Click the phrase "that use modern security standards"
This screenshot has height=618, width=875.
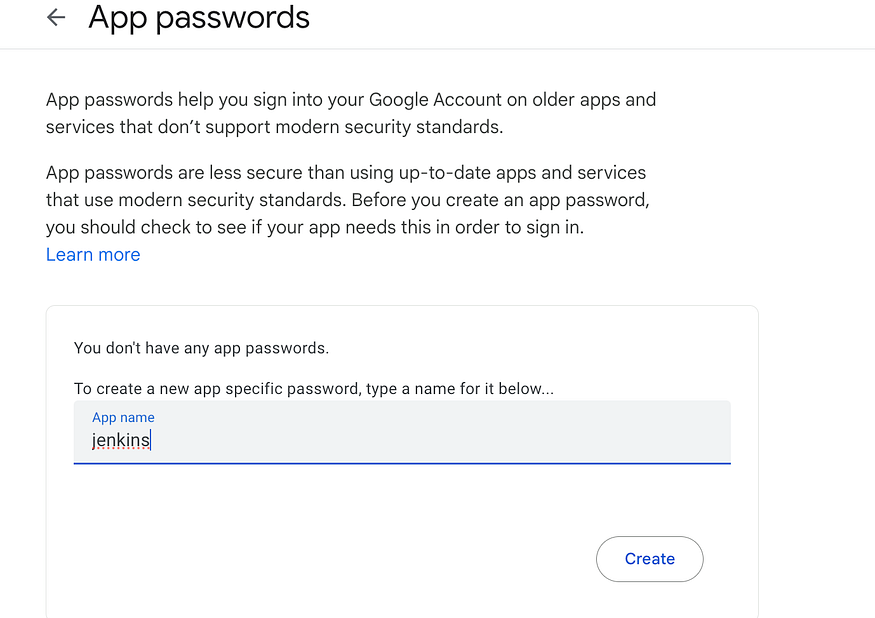coord(193,200)
